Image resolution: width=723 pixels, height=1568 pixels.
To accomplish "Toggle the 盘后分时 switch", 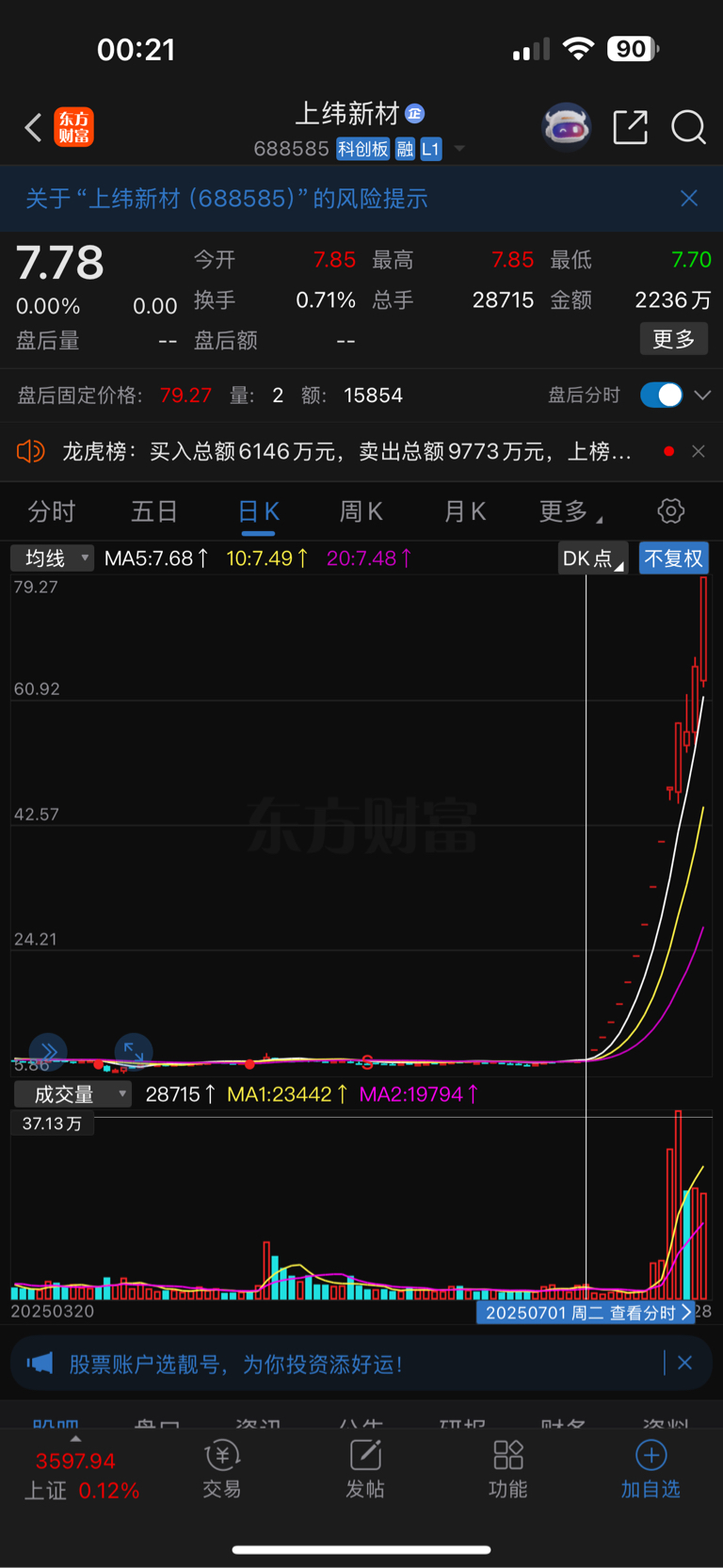I will pos(662,395).
